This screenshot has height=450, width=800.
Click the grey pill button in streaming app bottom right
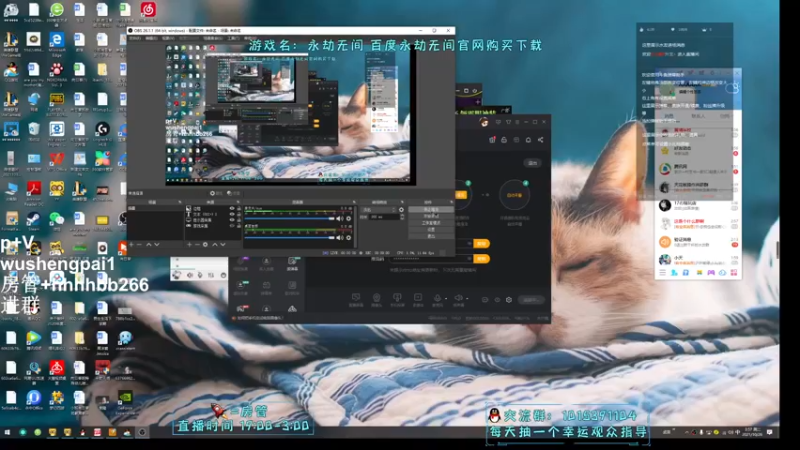point(531,300)
